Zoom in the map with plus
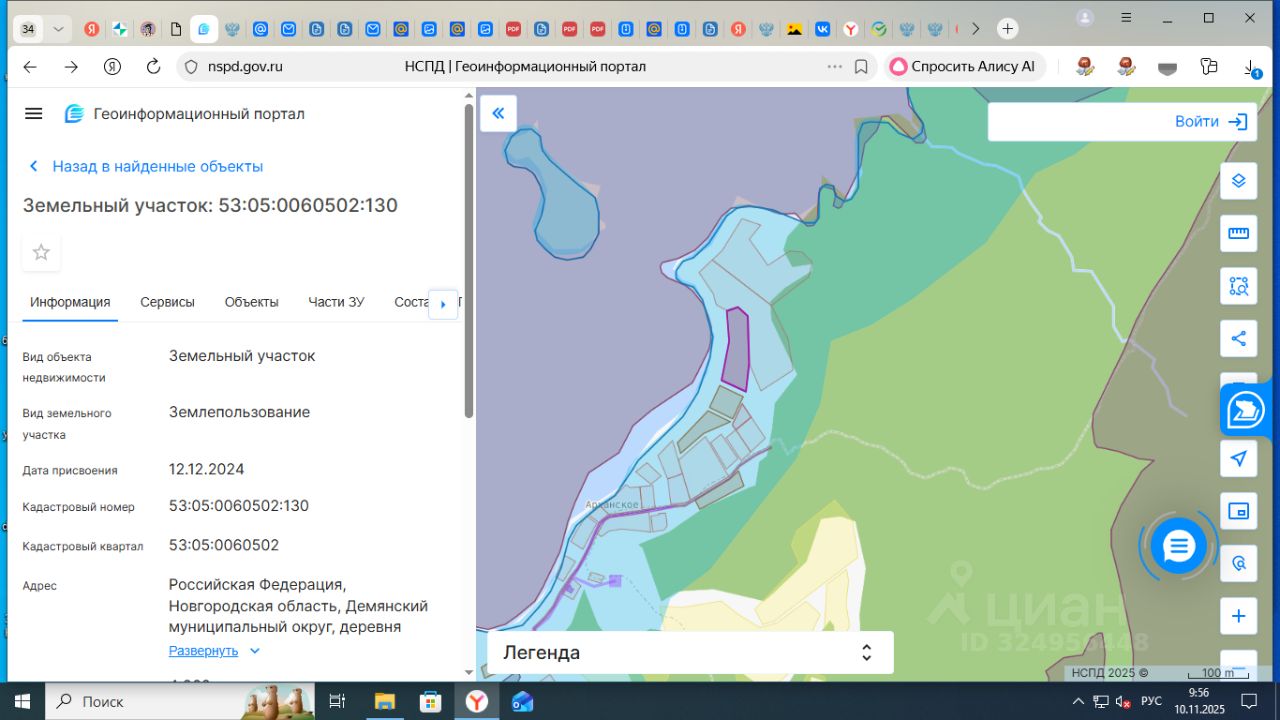Screen dimensions: 1280x720 [x=1238, y=616]
